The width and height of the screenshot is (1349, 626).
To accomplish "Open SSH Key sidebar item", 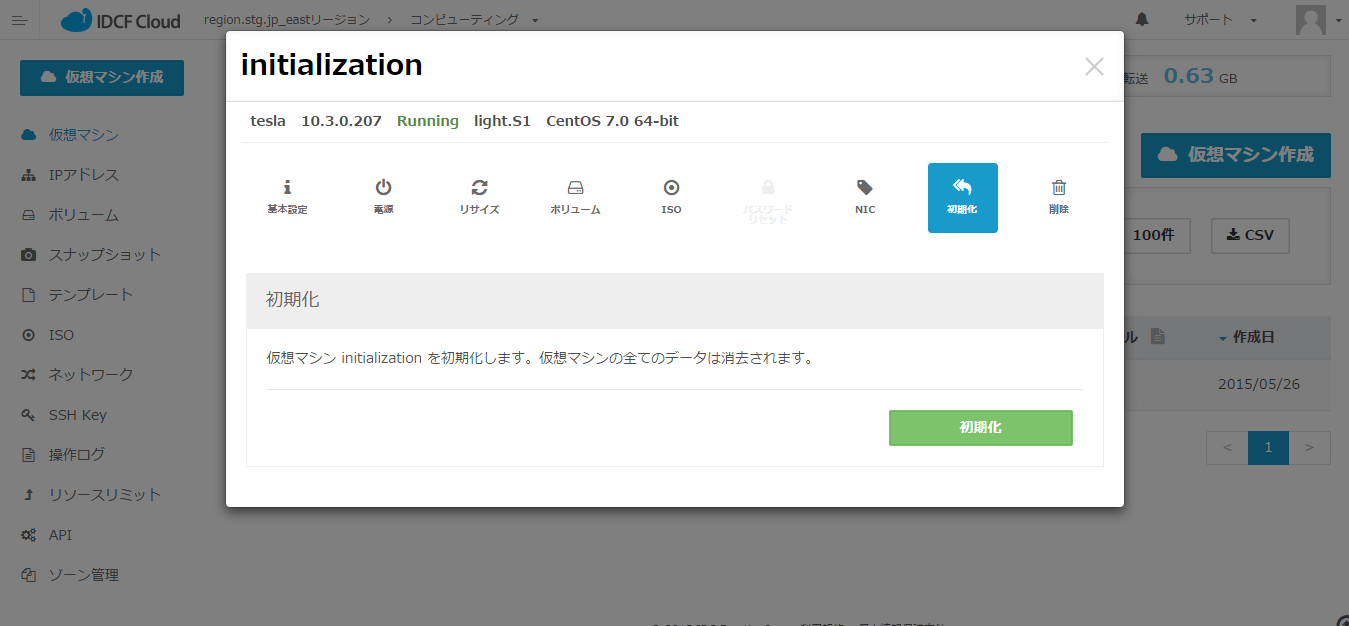I will tap(77, 415).
